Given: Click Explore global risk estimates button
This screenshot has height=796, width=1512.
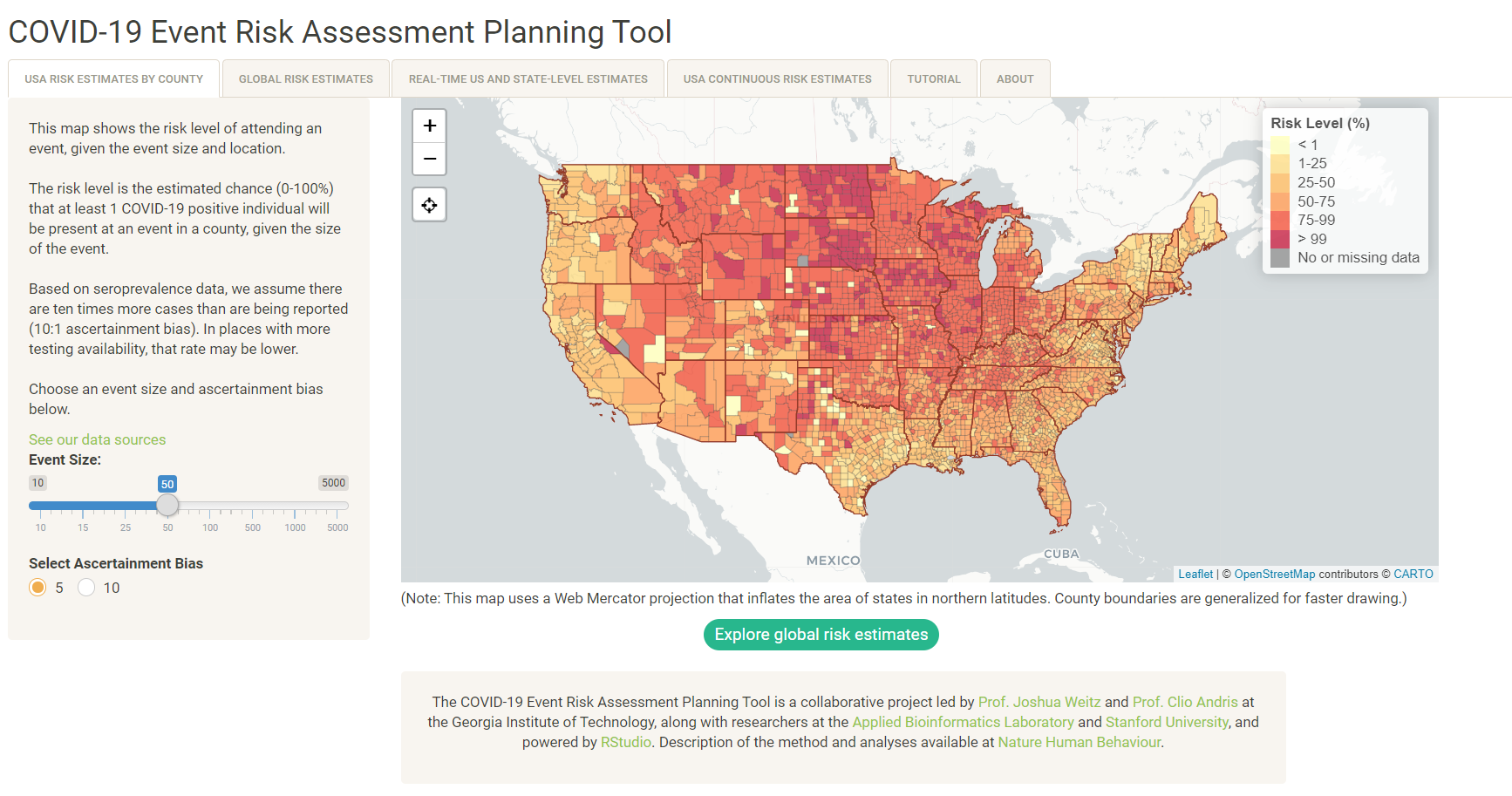Looking at the screenshot, I should tap(821, 635).
